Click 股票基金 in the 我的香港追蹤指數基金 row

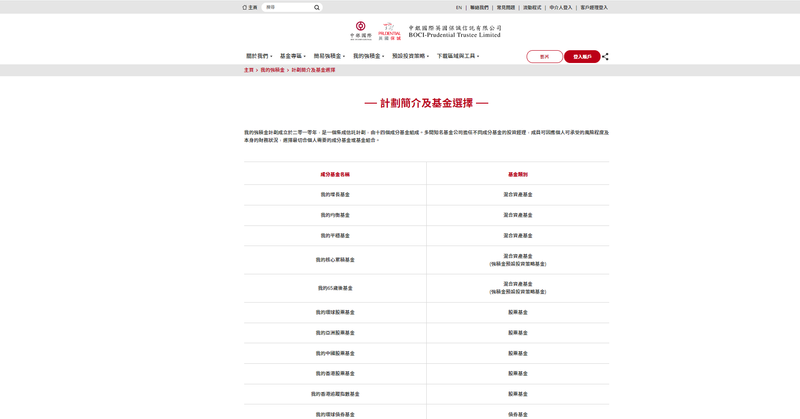coord(518,394)
